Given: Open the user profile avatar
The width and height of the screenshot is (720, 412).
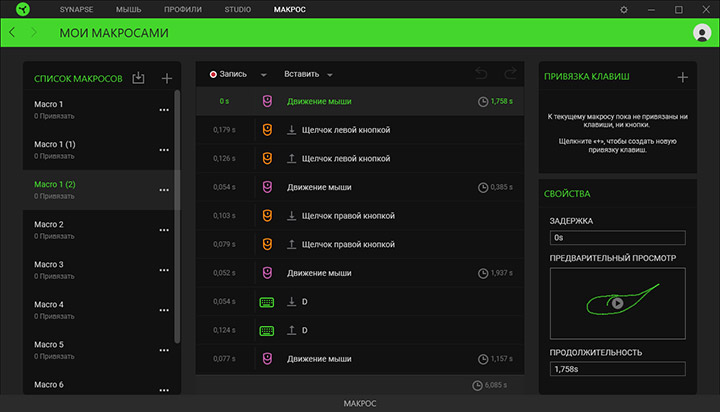Looking at the screenshot, I should point(701,33).
